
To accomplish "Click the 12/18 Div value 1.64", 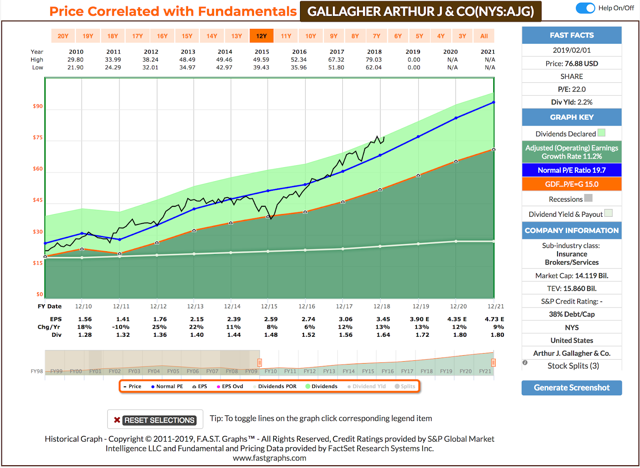I will (x=383, y=335).
